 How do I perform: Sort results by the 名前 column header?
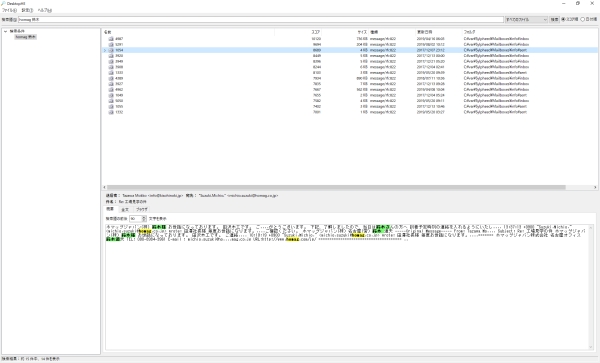point(108,33)
